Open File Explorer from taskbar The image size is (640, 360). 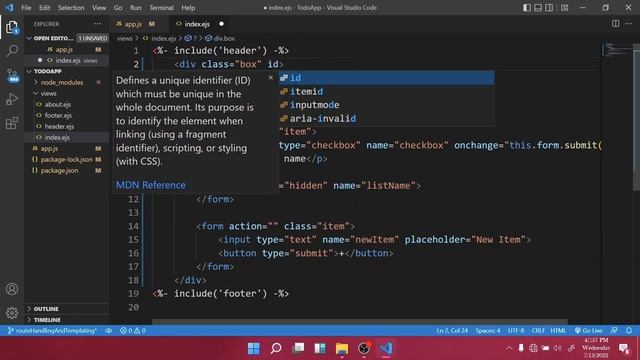(x=342, y=348)
